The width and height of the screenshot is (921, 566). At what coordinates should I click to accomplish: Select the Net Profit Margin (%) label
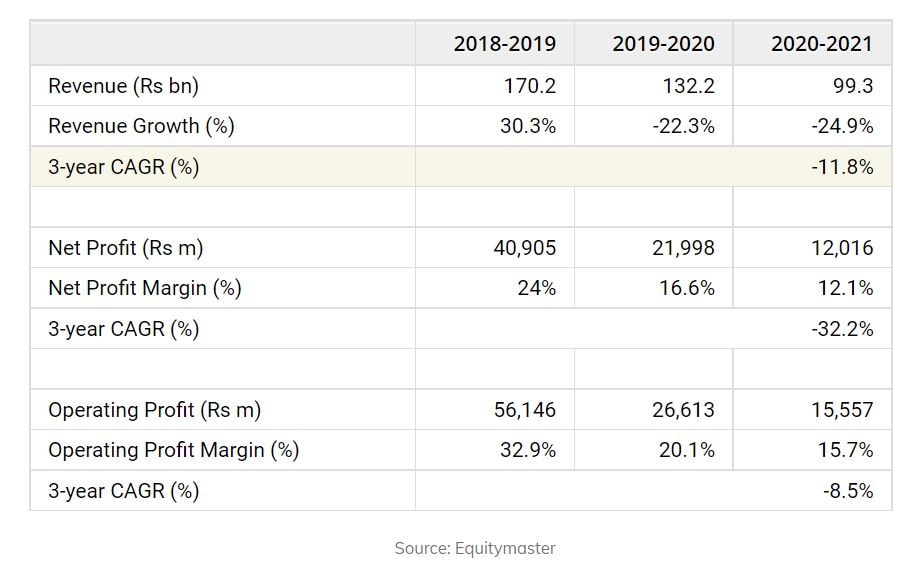(x=144, y=288)
